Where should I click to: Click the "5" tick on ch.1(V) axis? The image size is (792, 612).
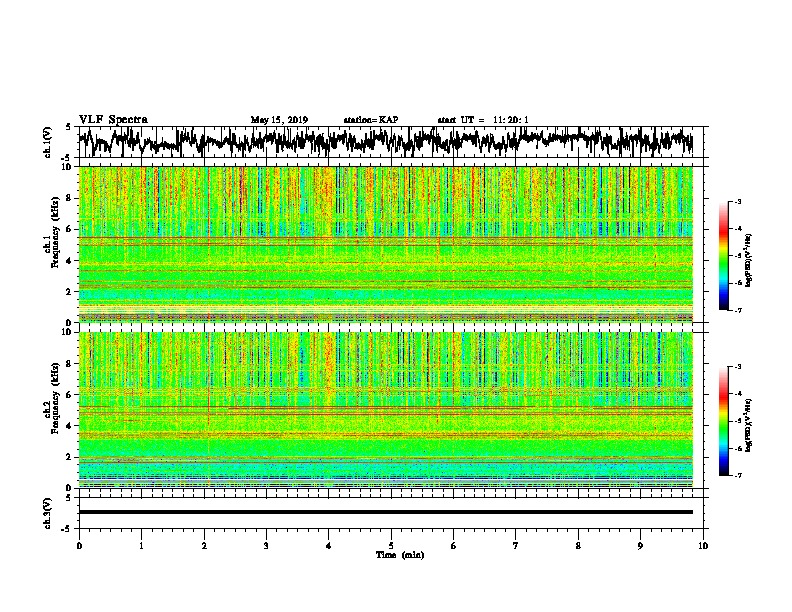(69, 127)
